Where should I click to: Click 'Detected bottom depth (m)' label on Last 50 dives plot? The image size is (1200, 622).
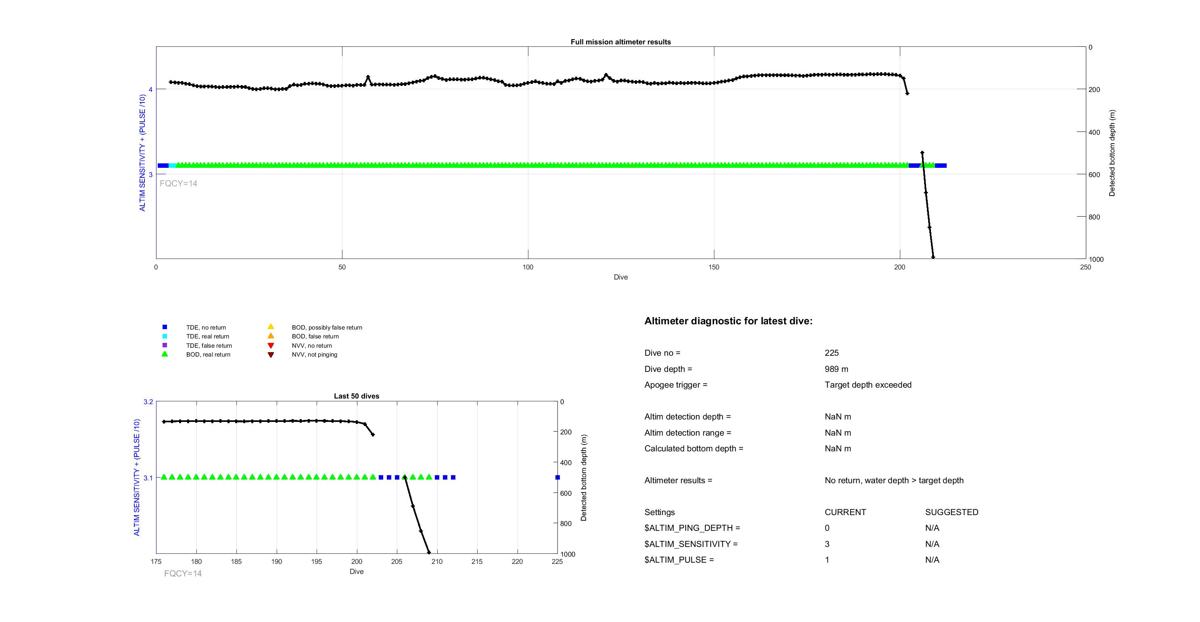click(x=583, y=478)
